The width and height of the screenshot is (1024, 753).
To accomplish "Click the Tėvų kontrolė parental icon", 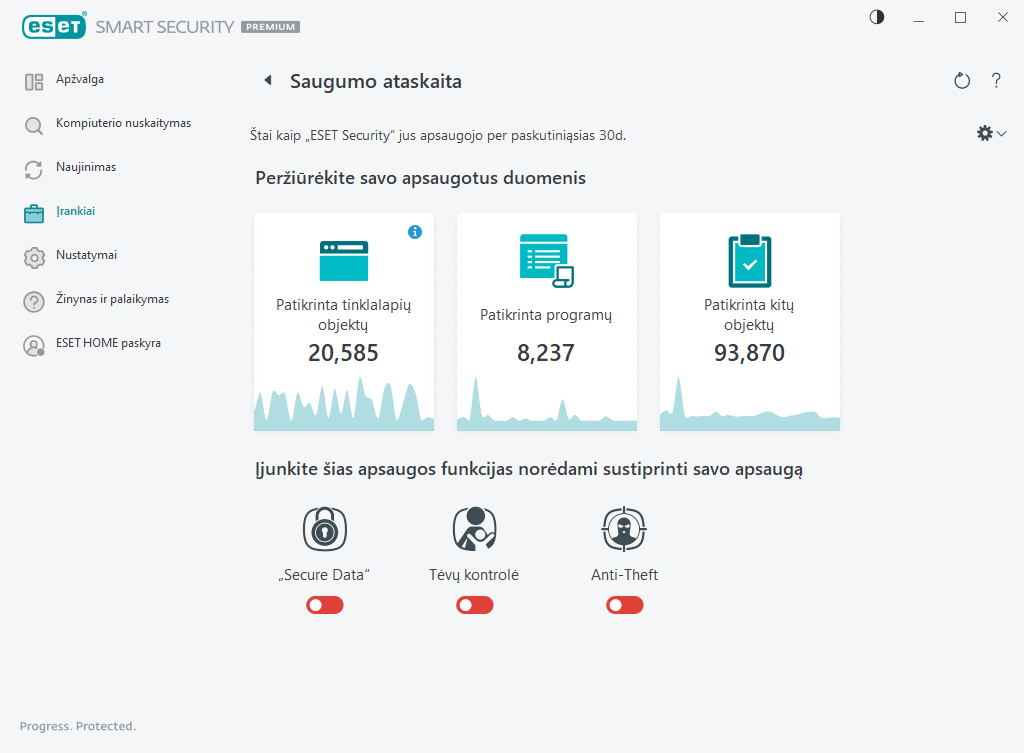I will pos(475,529).
